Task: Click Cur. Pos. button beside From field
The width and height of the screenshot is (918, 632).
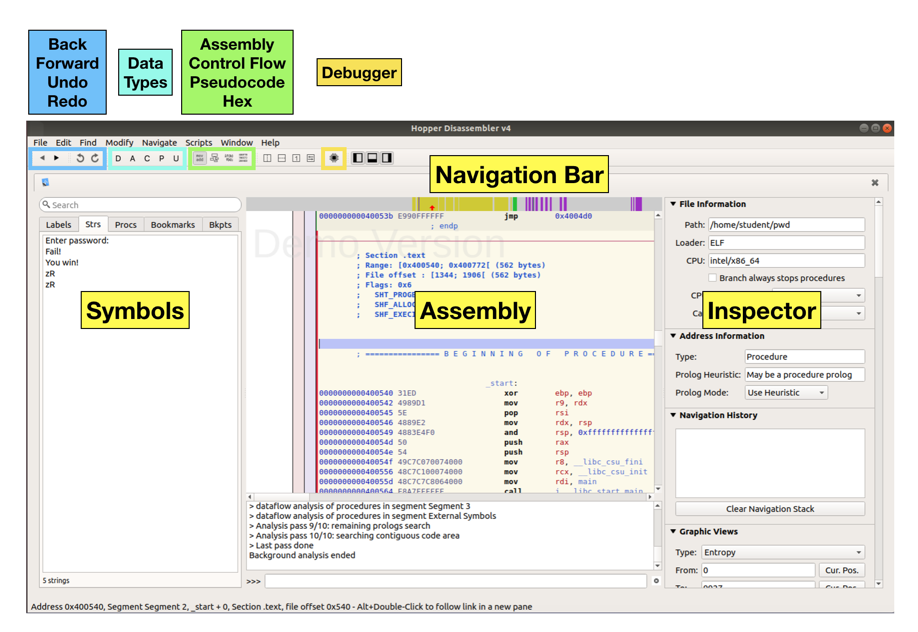Action: click(841, 570)
